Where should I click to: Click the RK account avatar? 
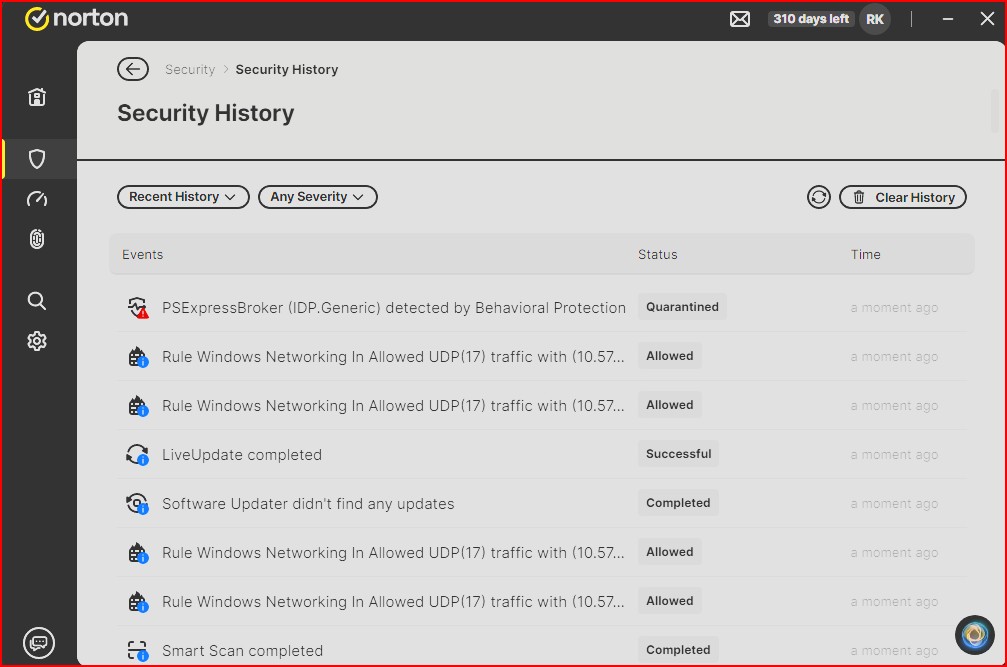pos(875,19)
